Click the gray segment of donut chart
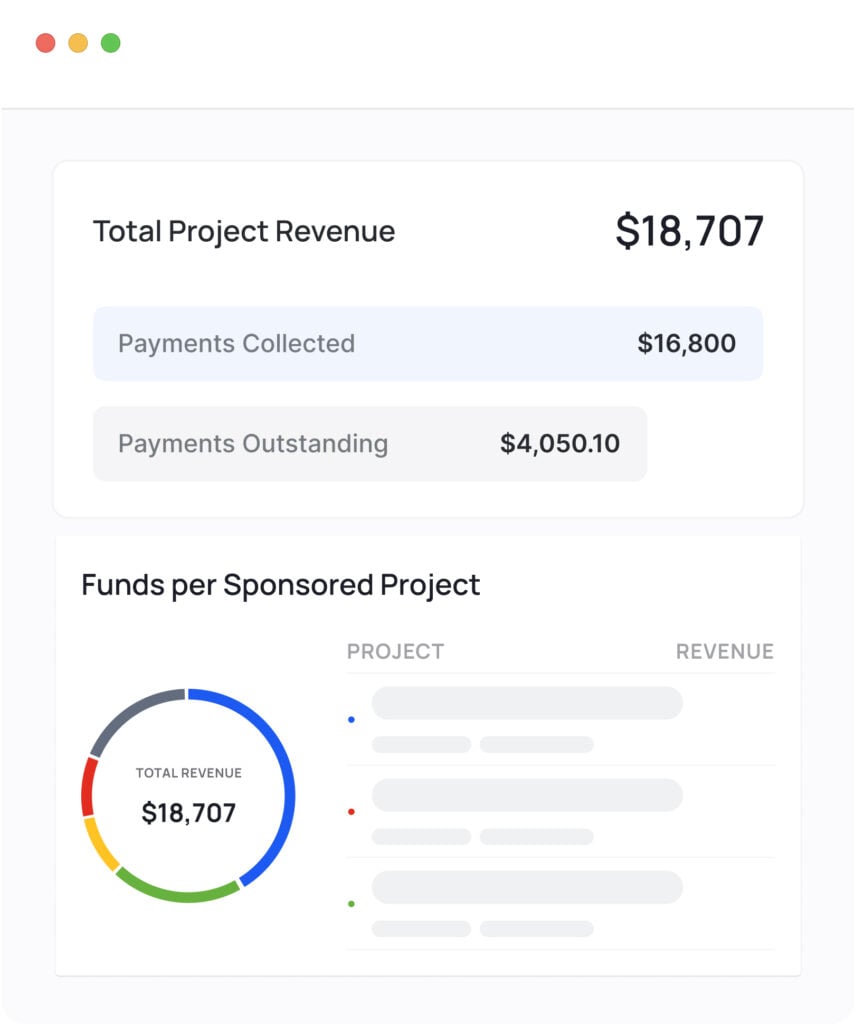 tap(131, 713)
